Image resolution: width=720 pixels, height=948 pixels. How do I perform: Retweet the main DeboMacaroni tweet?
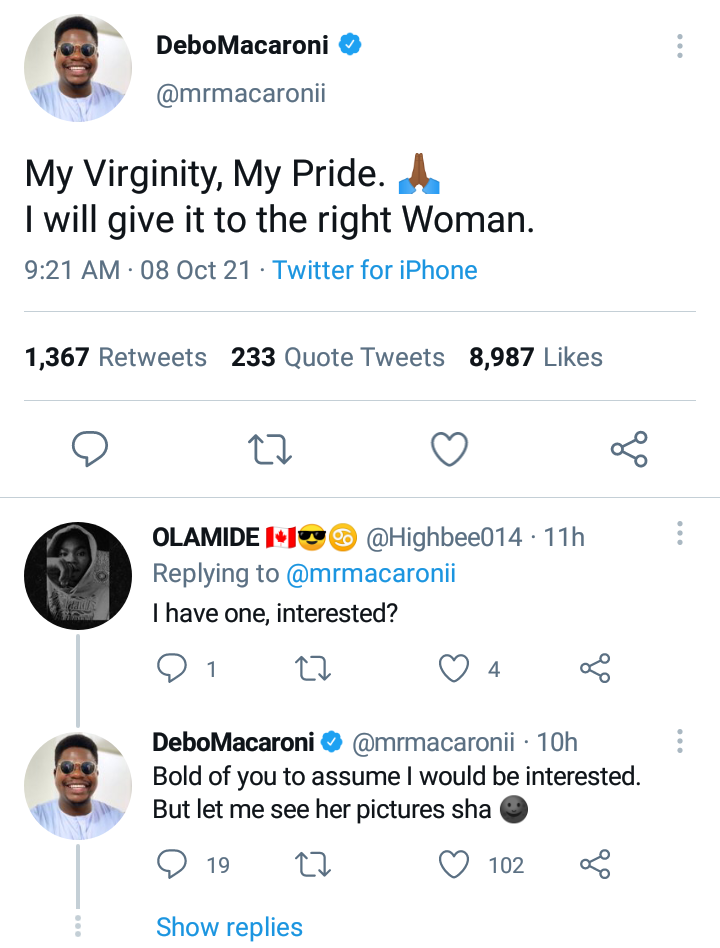point(269,449)
